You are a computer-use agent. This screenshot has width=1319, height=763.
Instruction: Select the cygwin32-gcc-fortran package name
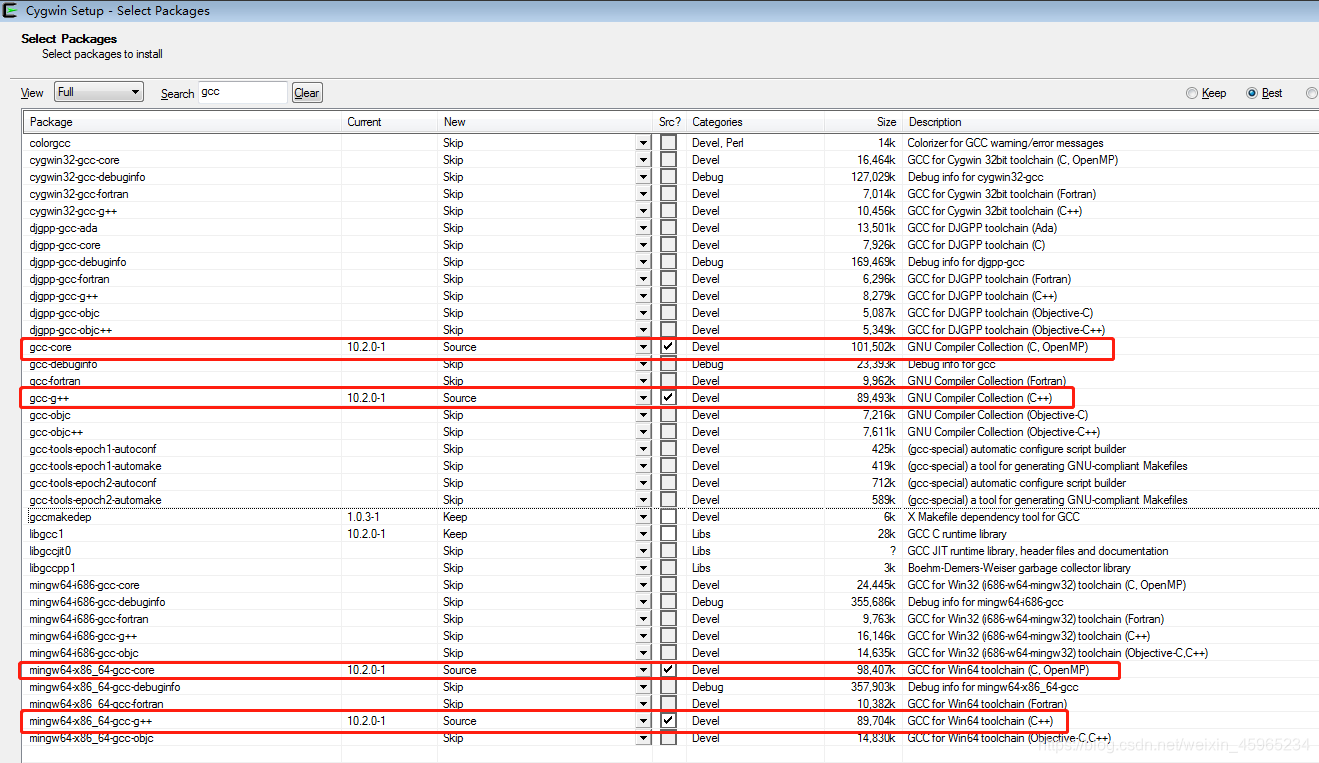(79, 194)
